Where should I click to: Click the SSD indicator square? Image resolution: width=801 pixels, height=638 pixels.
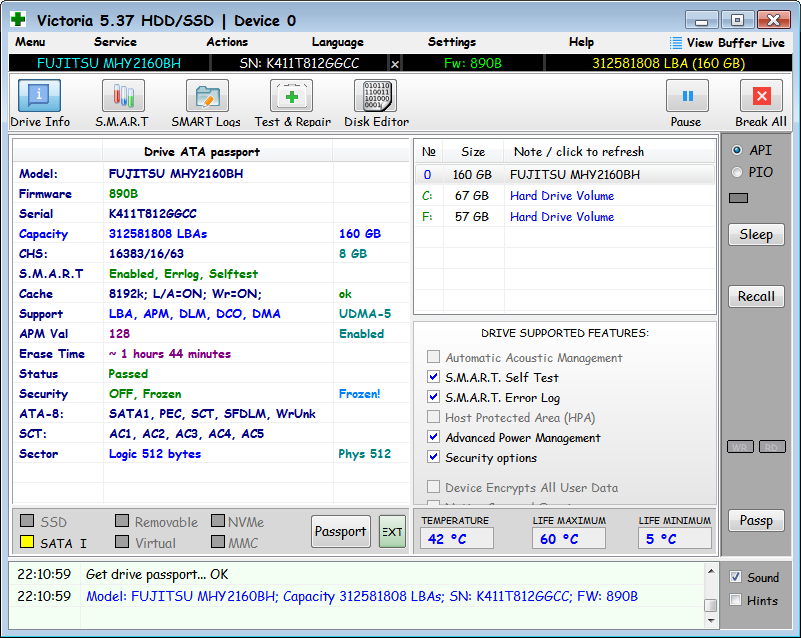coord(27,521)
